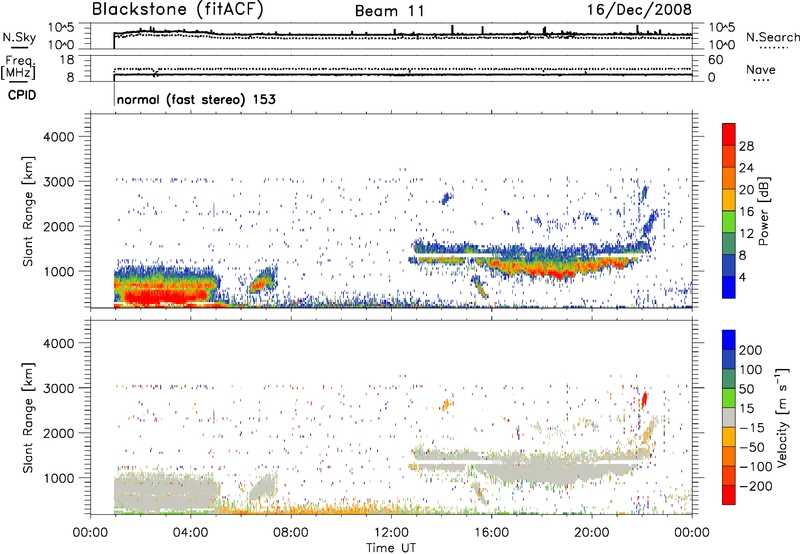
Task: Click the '12:00' time tick label
Action: point(391,533)
